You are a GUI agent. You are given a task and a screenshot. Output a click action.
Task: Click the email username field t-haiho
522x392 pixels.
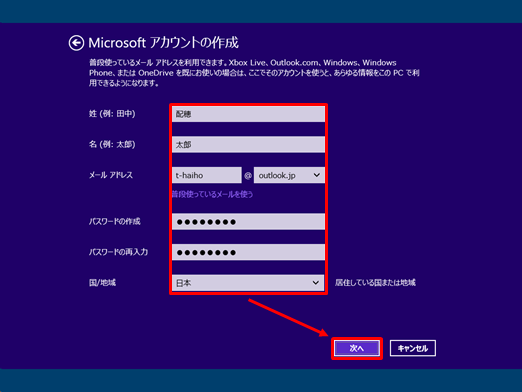[207, 175]
